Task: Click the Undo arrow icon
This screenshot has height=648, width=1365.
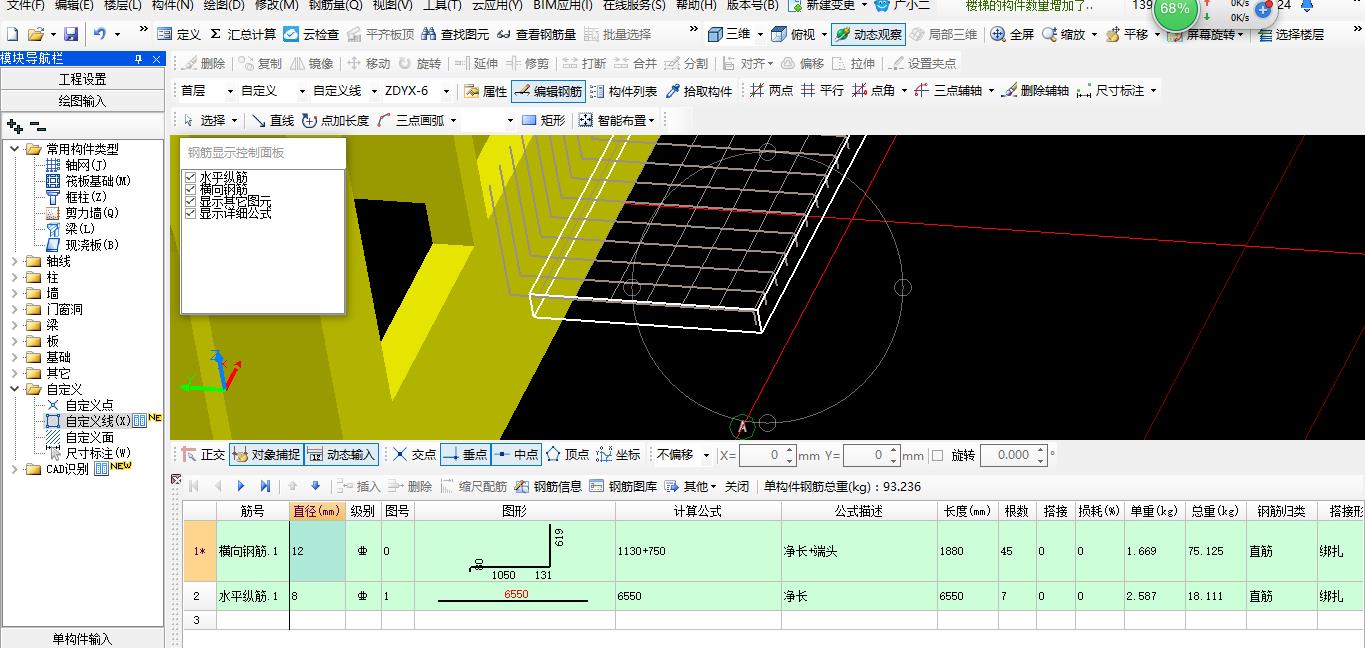Action: pyautogui.click(x=100, y=34)
